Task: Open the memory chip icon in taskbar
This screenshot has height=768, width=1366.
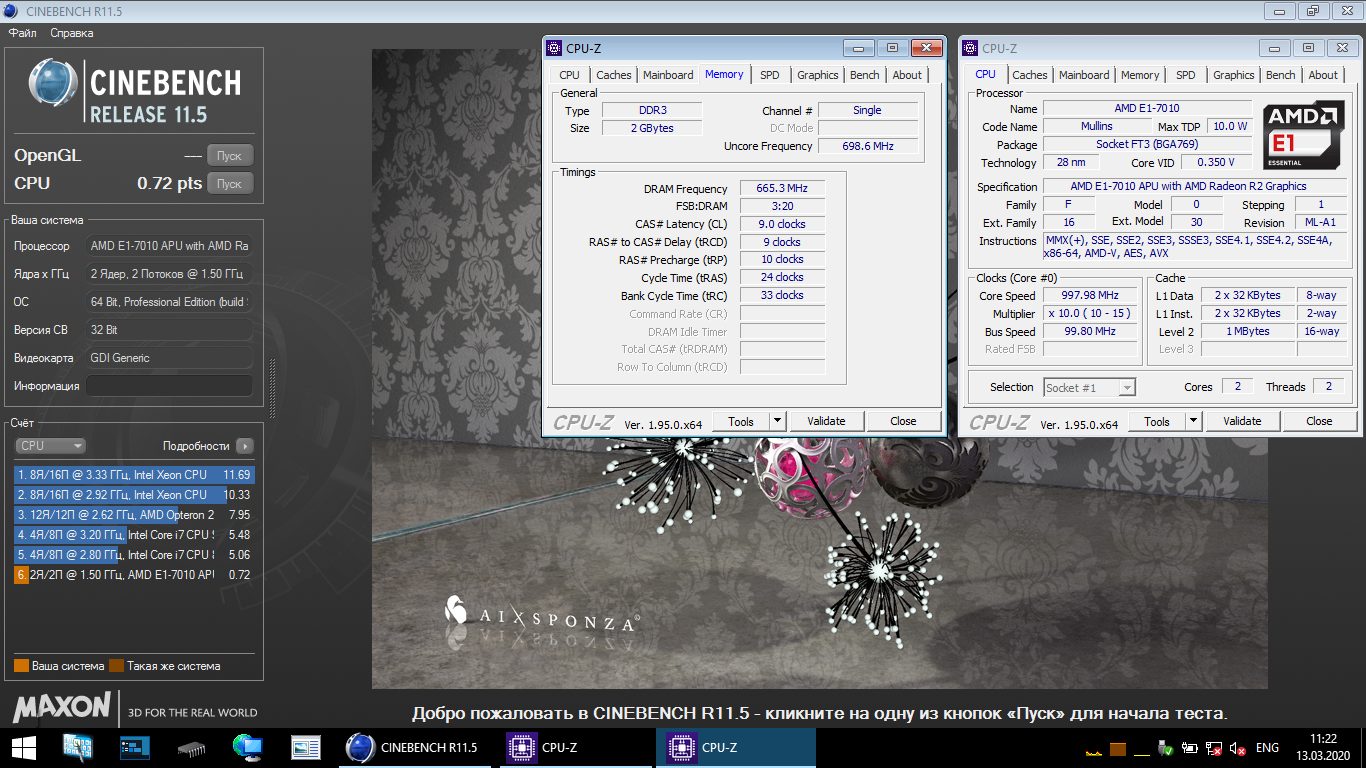Action: (191, 748)
